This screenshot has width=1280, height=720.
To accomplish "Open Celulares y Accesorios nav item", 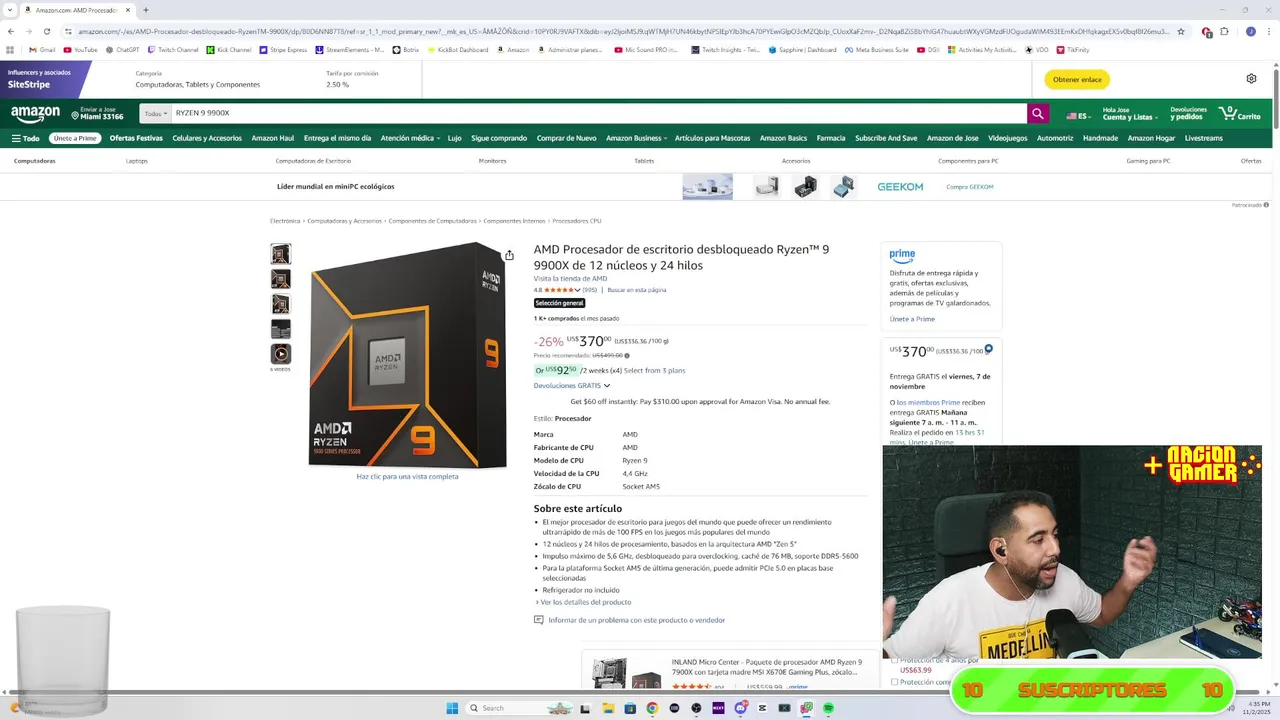I will (x=207, y=138).
